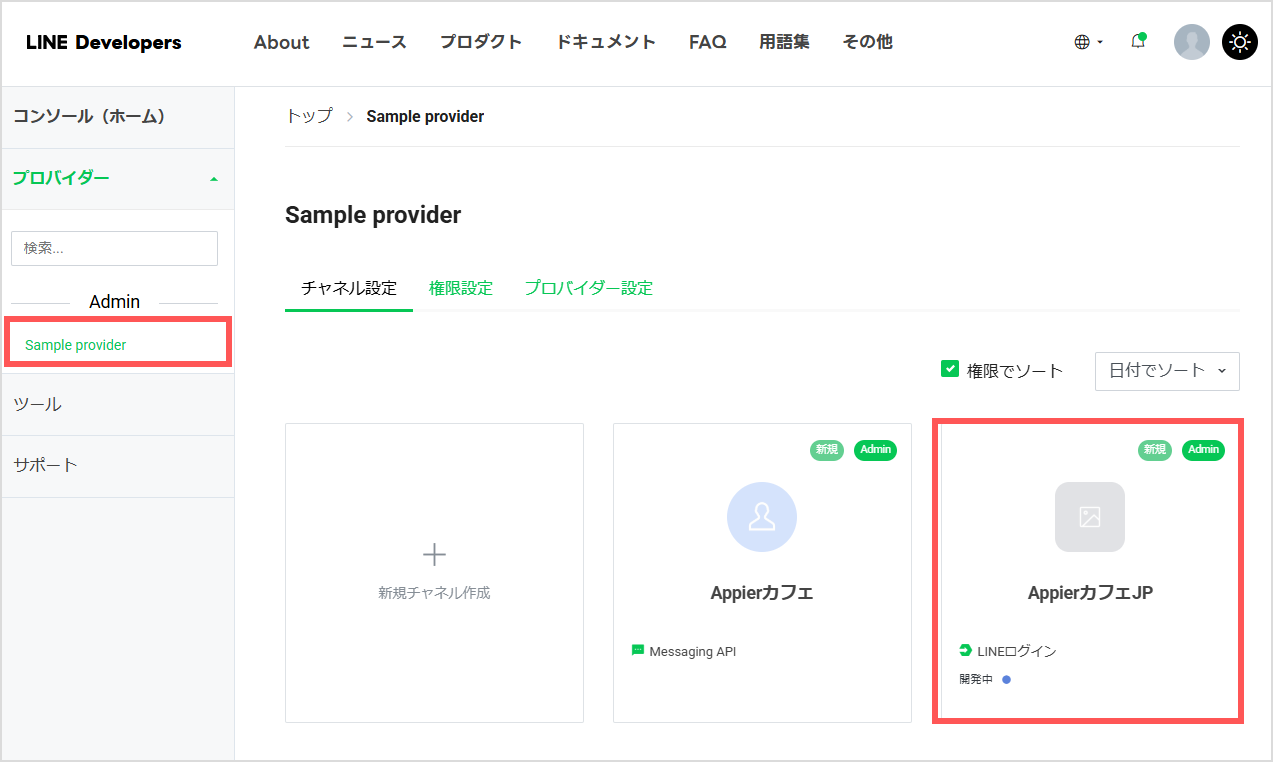Open the notifications bell

1138,41
